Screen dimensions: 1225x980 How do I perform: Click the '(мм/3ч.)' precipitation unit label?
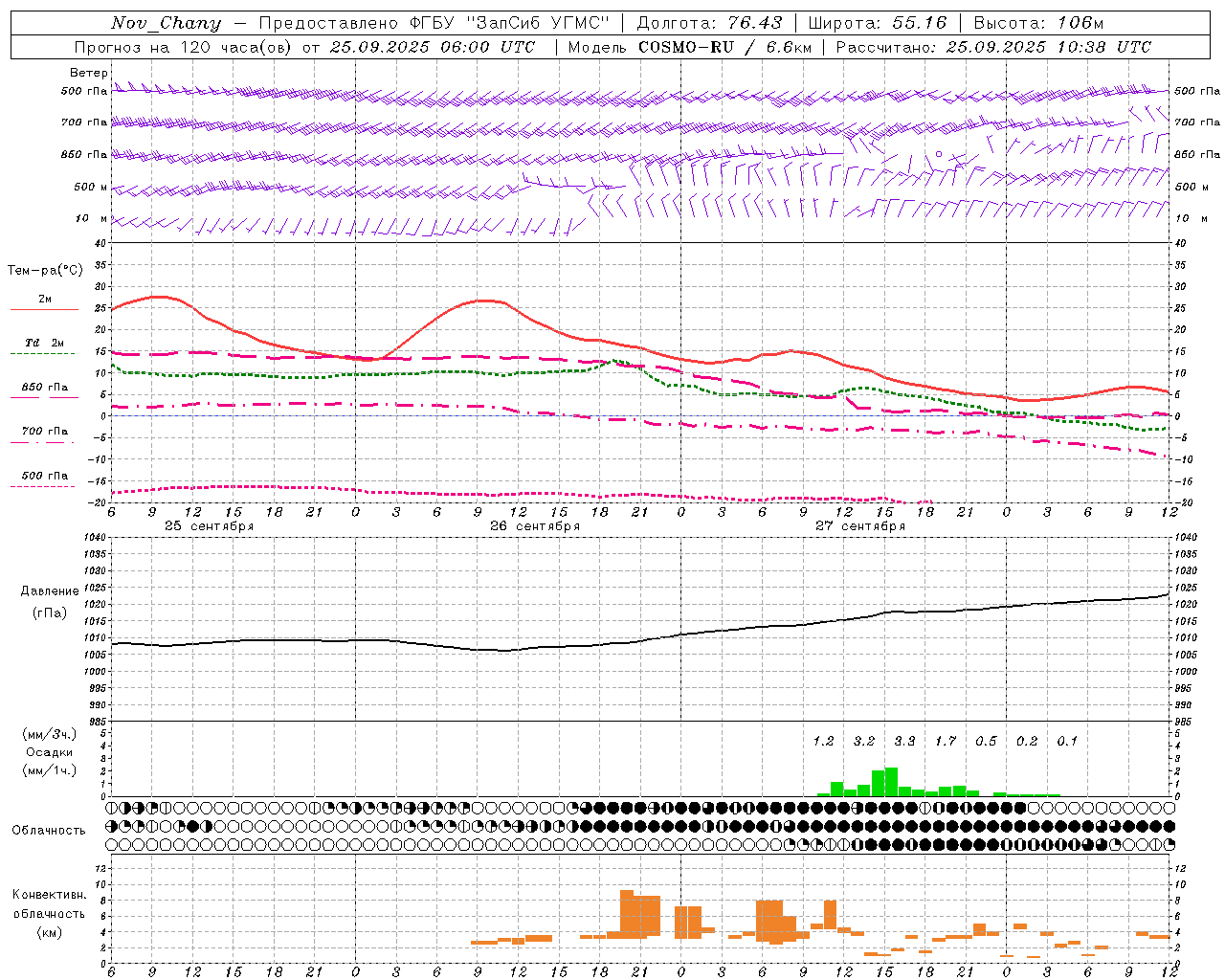[x=50, y=734]
